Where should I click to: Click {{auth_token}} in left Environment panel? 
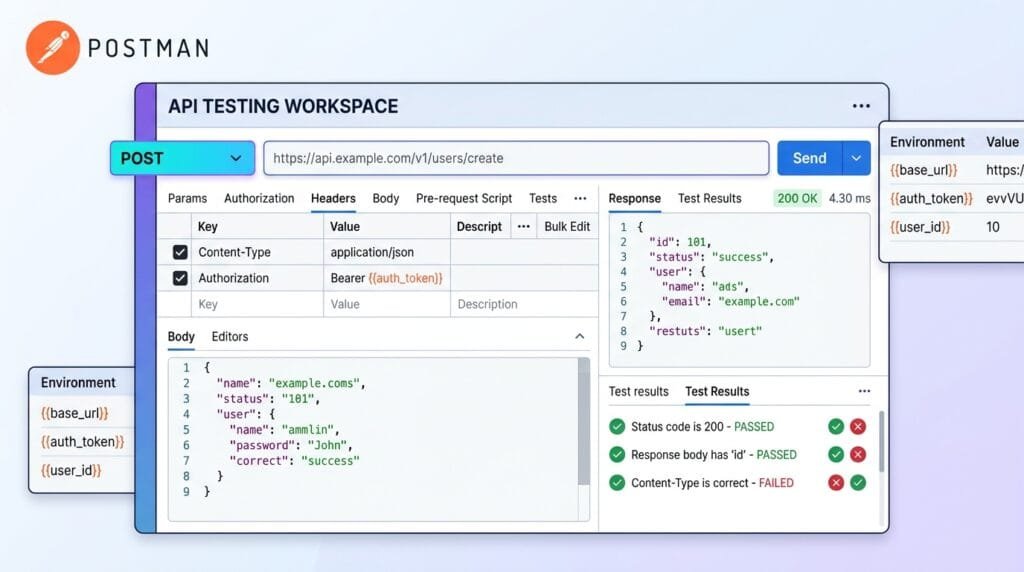point(82,442)
